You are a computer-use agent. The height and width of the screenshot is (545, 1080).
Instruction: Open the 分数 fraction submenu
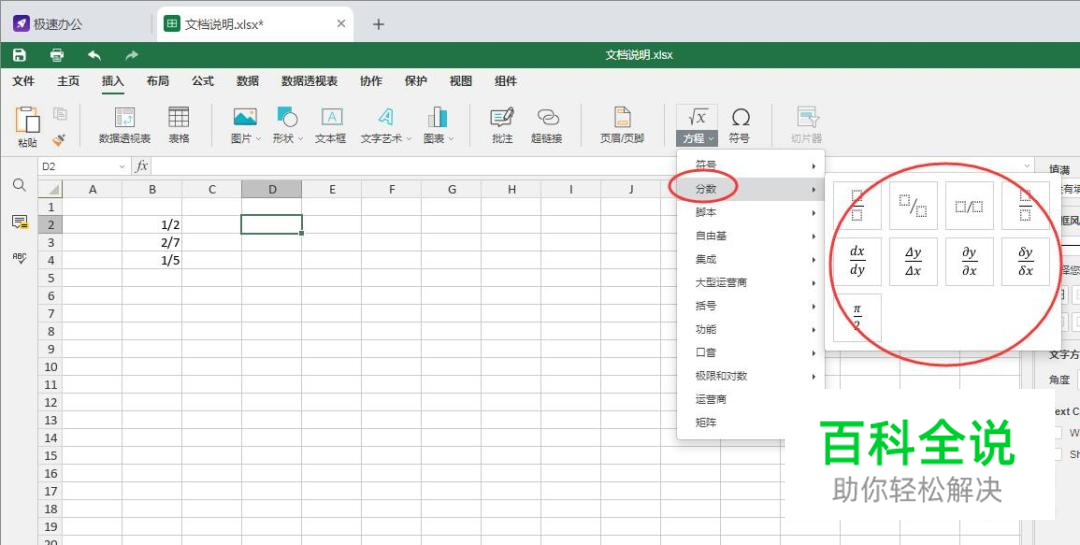click(x=750, y=189)
